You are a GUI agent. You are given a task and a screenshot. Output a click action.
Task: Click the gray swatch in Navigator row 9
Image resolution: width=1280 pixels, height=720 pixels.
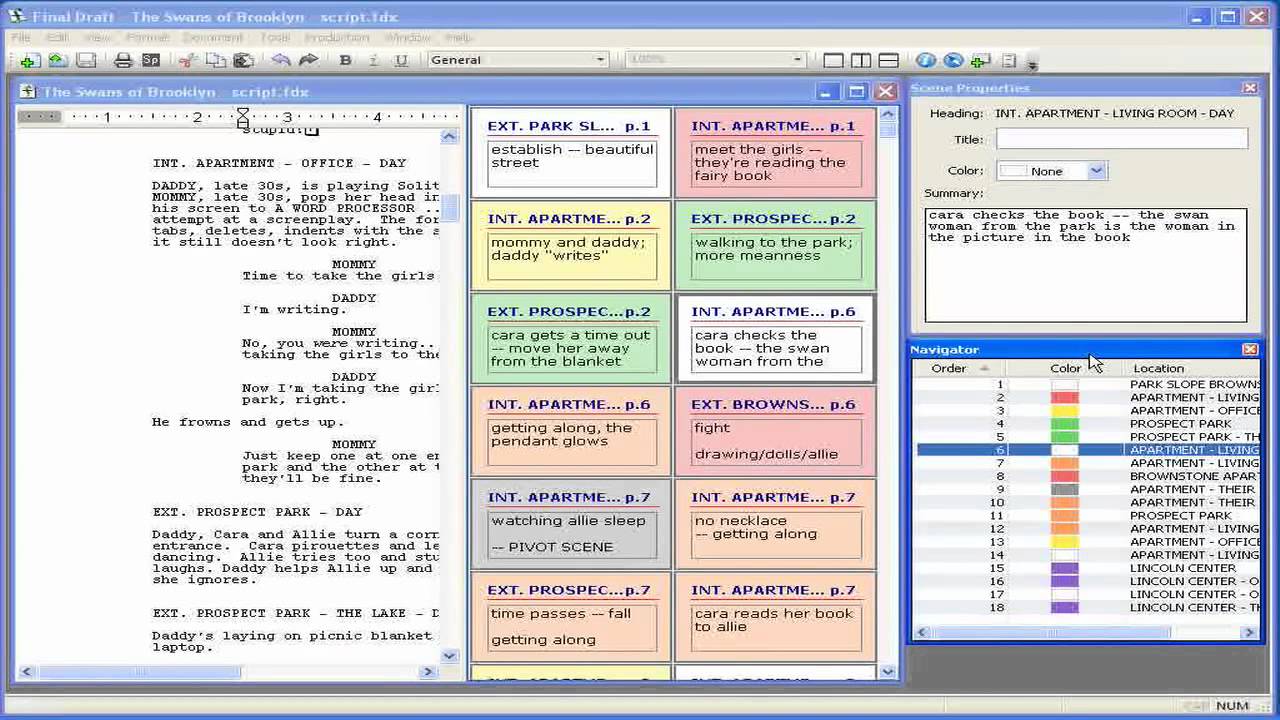(1065, 490)
